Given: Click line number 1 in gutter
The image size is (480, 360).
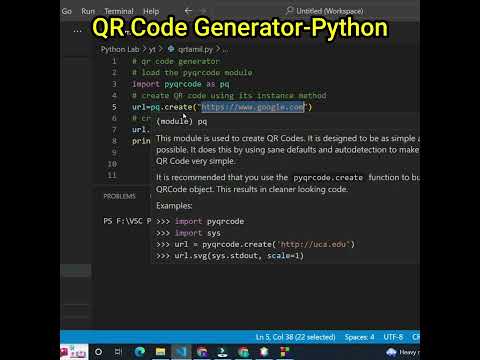Looking at the screenshot, I should coord(114,61).
